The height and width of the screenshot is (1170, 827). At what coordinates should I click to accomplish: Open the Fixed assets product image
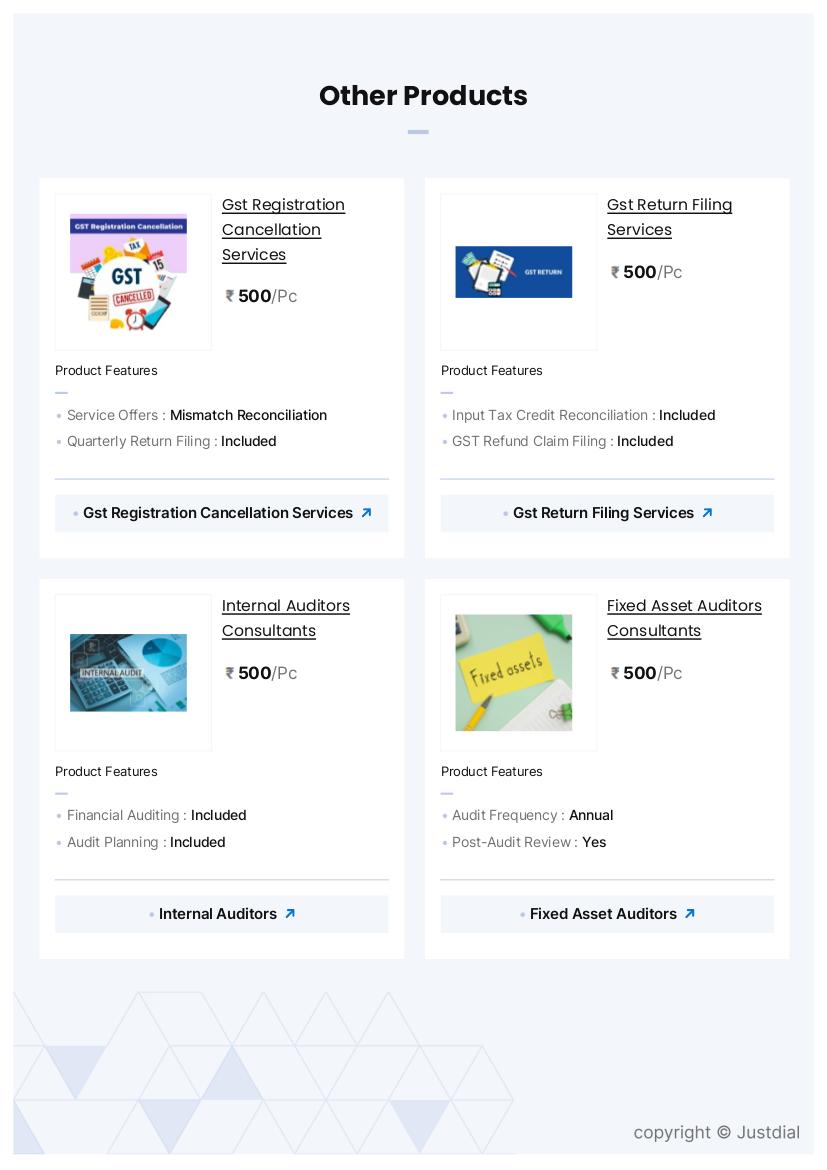(x=514, y=672)
